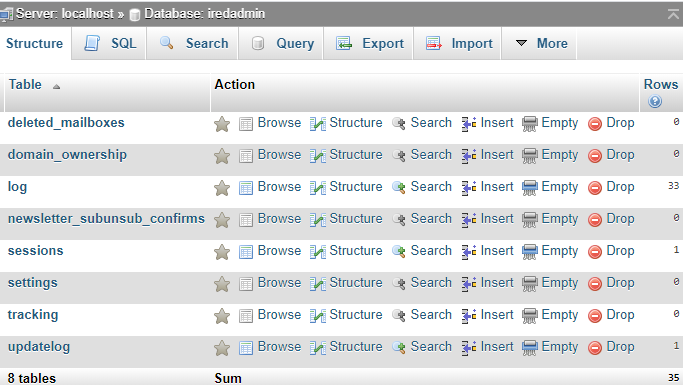Viewport: 683px width, 385px height.
Task: Click the Empty icon for the updatelog table
Action: coord(530,348)
